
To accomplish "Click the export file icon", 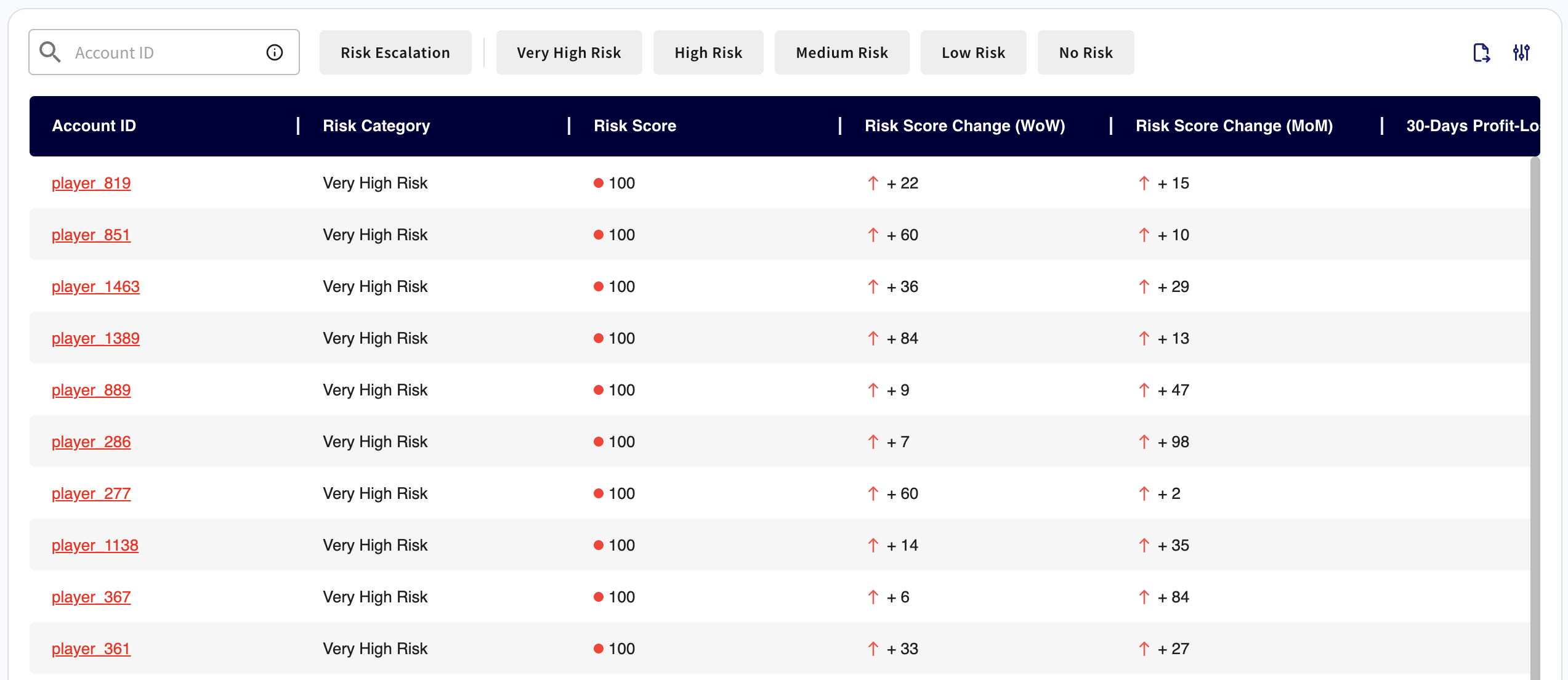I will point(1481,52).
